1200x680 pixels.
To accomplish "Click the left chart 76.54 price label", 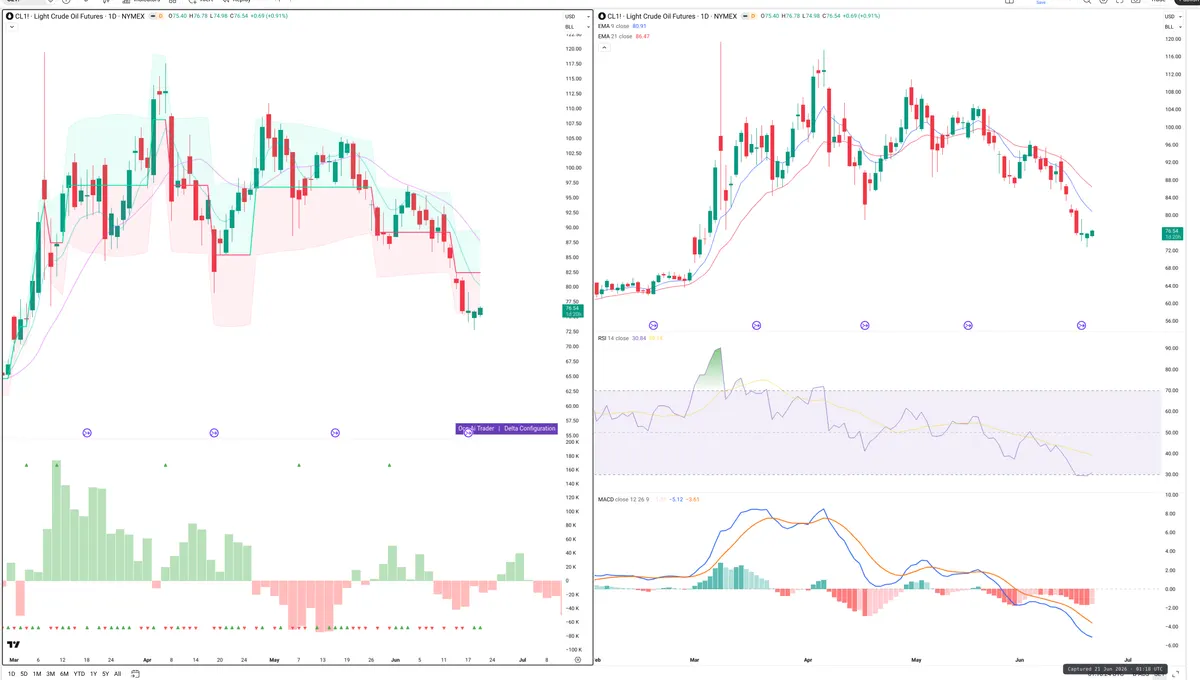I will (x=571, y=310).
